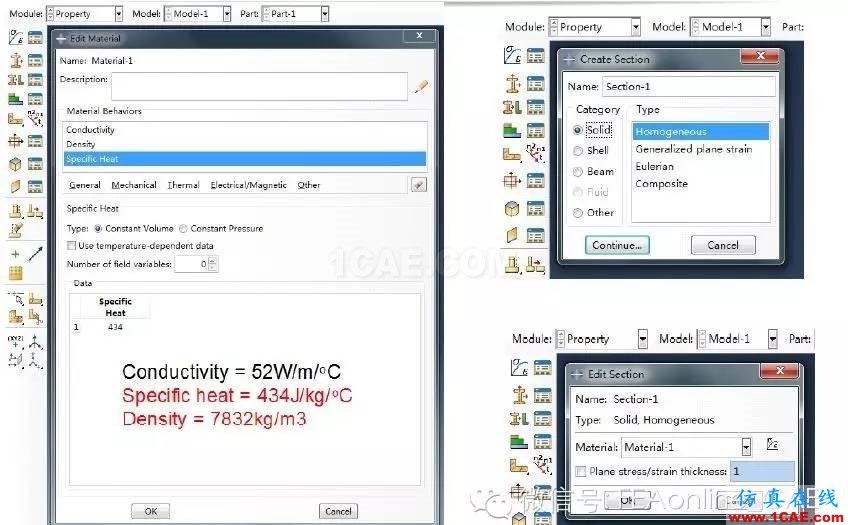Select Constant Volume specific heat type

[98, 229]
